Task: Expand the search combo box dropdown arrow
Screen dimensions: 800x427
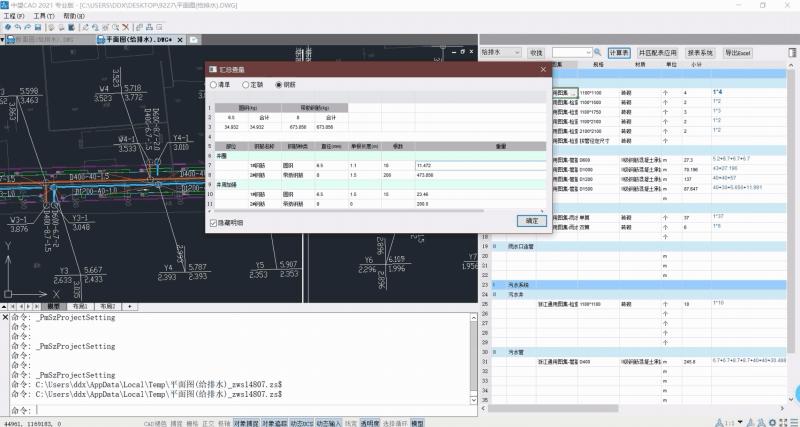Action: click(x=589, y=52)
